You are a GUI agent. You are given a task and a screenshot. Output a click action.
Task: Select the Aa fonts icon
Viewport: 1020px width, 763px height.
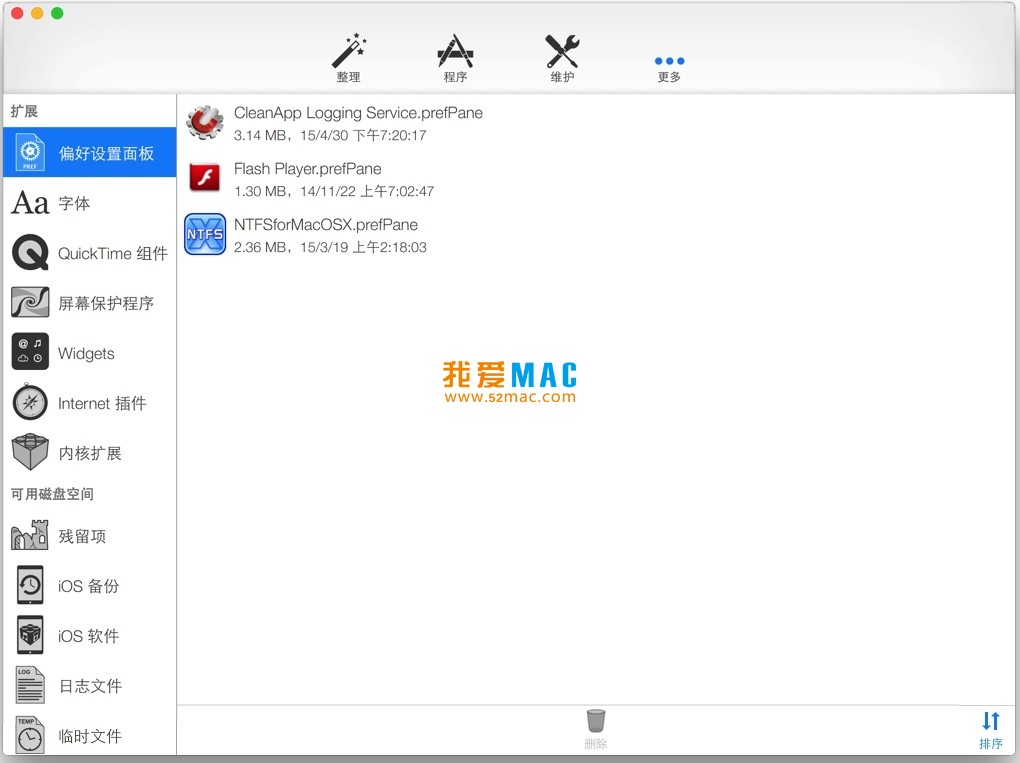[x=30, y=203]
